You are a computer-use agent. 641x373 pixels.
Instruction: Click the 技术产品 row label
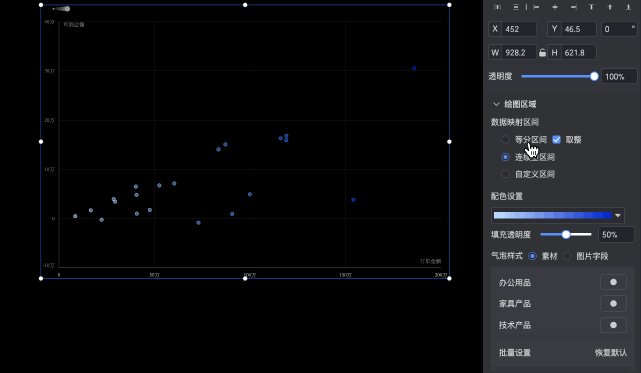[x=515, y=326]
